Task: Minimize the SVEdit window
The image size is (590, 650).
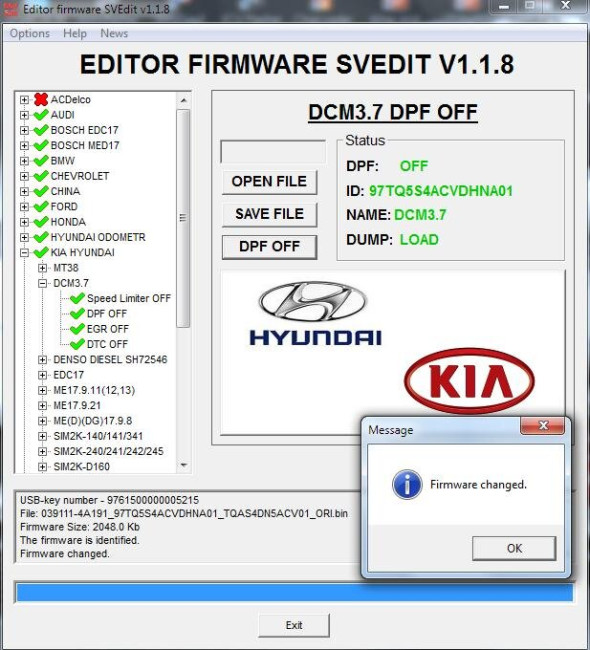Action: [504, 6]
